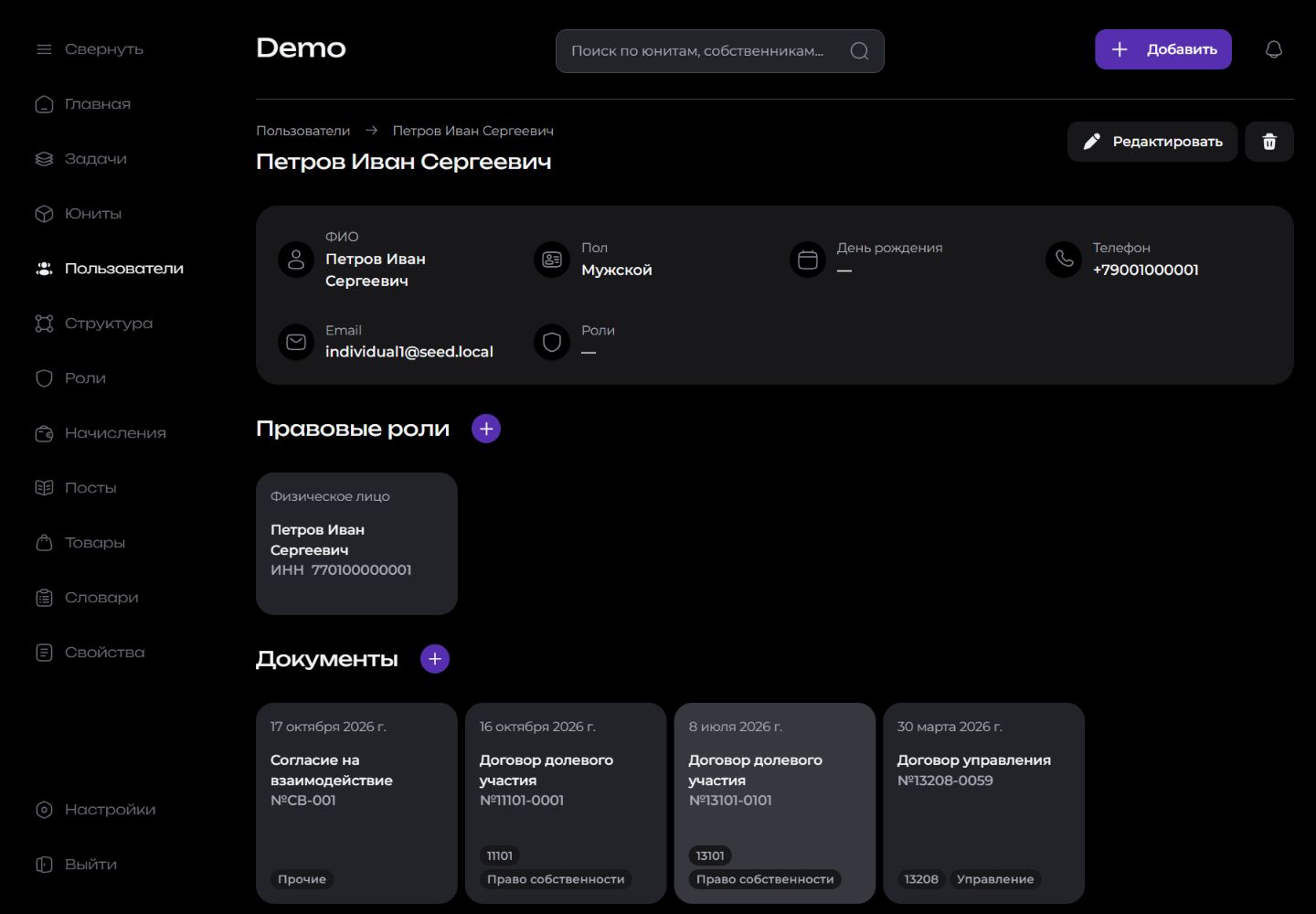Click the phone number +79001000001
The width and height of the screenshot is (1316, 914).
(x=1146, y=270)
